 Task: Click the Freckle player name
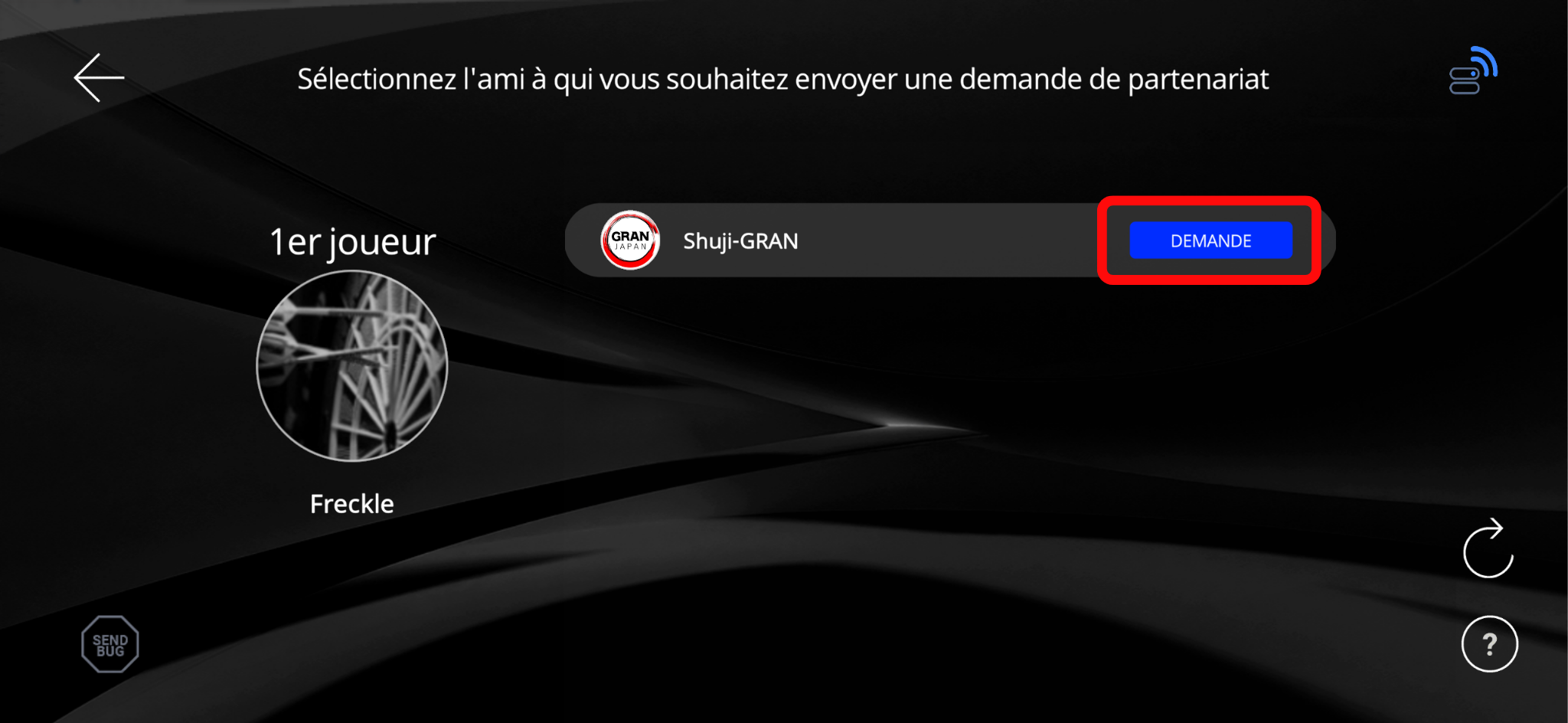click(352, 504)
